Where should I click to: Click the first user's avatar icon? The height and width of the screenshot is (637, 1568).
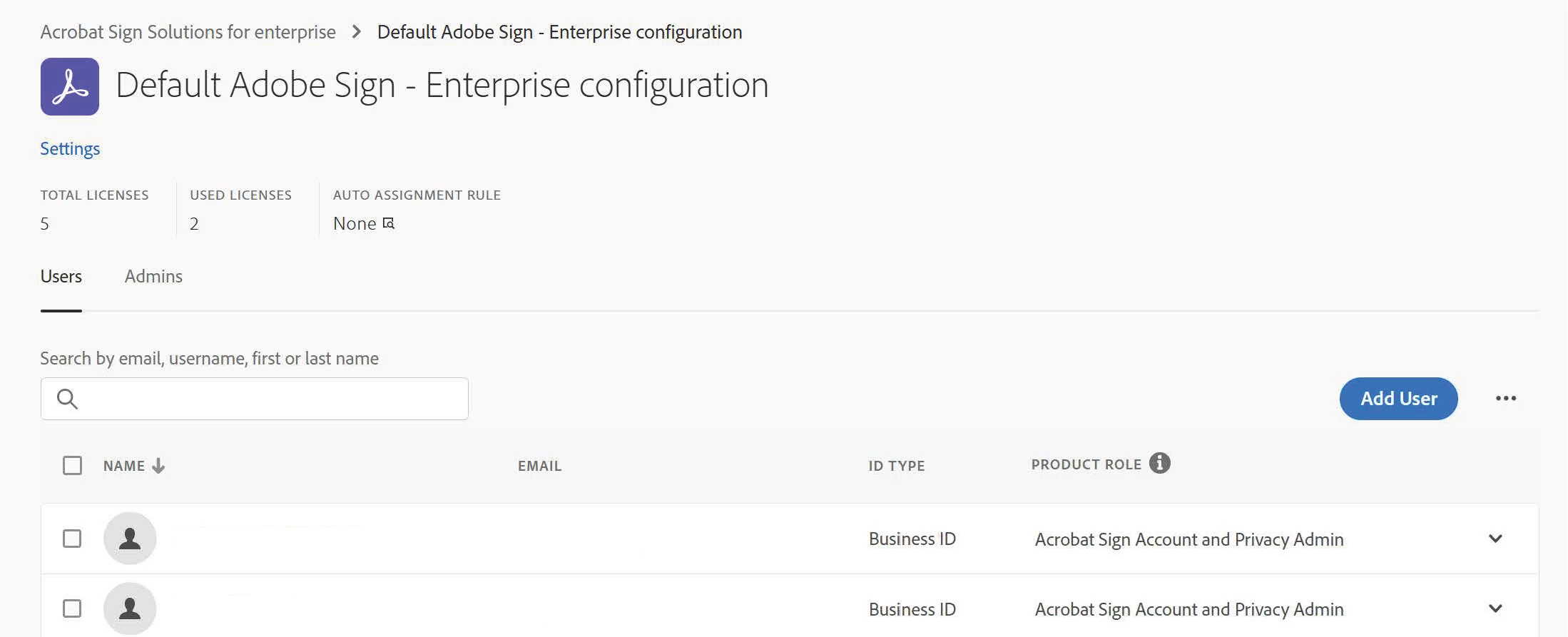(130, 539)
